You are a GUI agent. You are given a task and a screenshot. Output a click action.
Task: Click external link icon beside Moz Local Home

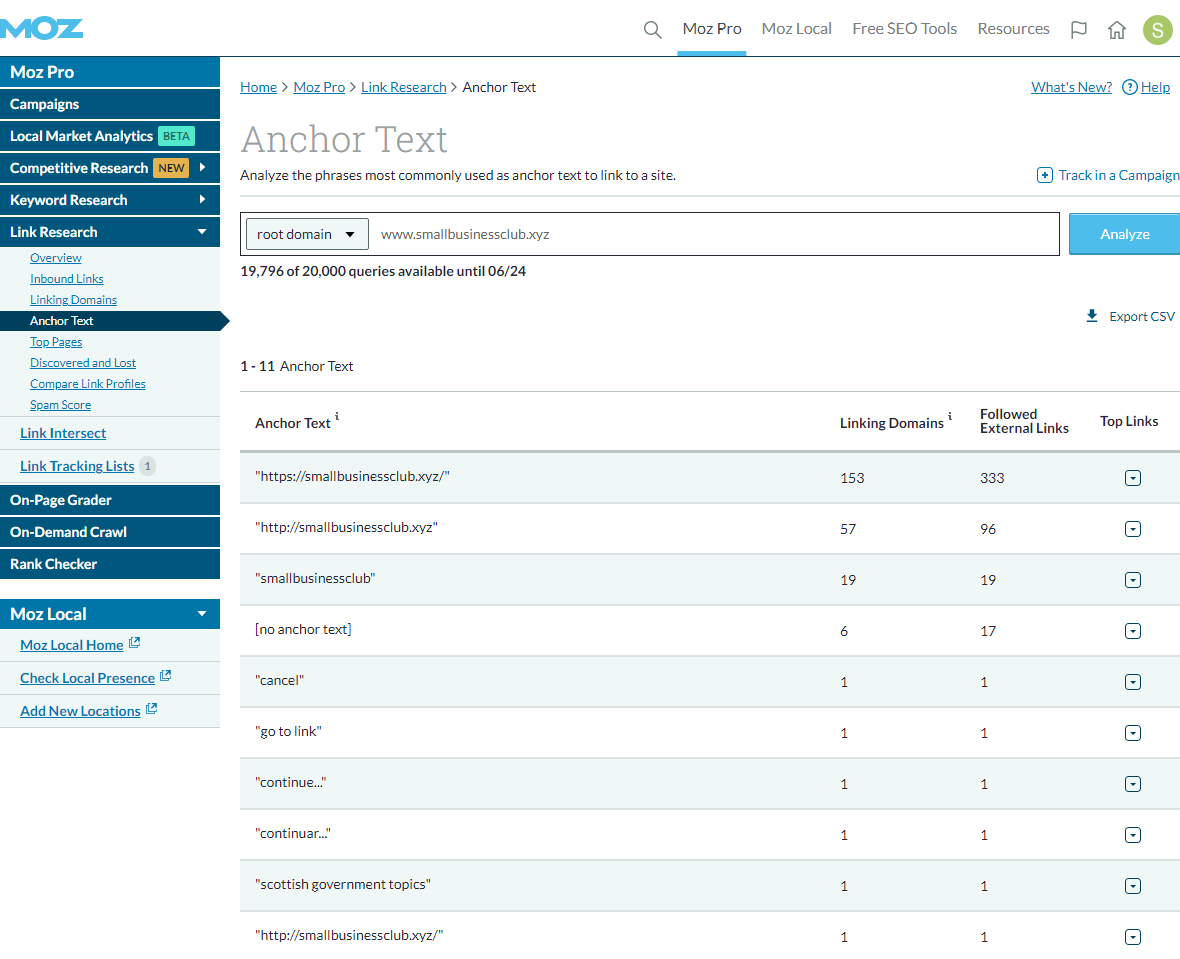pyautogui.click(x=135, y=643)
